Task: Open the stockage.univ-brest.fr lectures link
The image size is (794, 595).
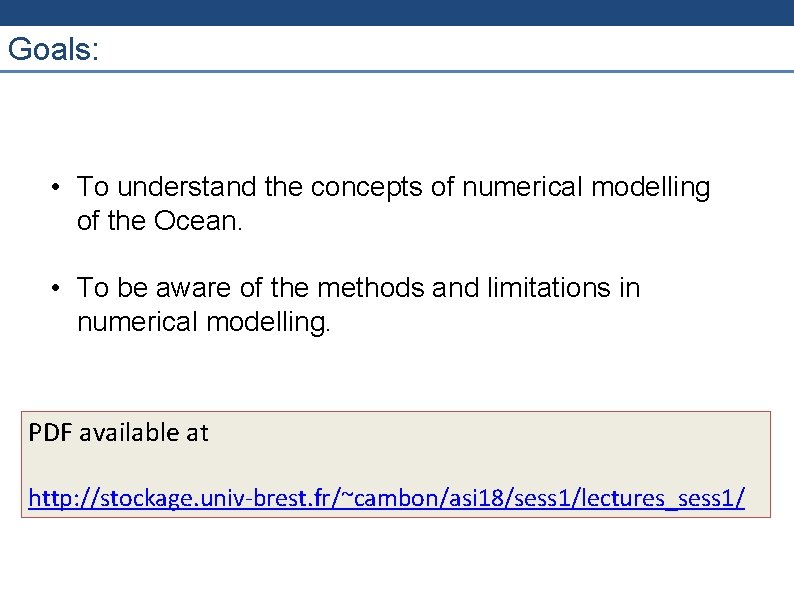Action: [x=386, y=497]
